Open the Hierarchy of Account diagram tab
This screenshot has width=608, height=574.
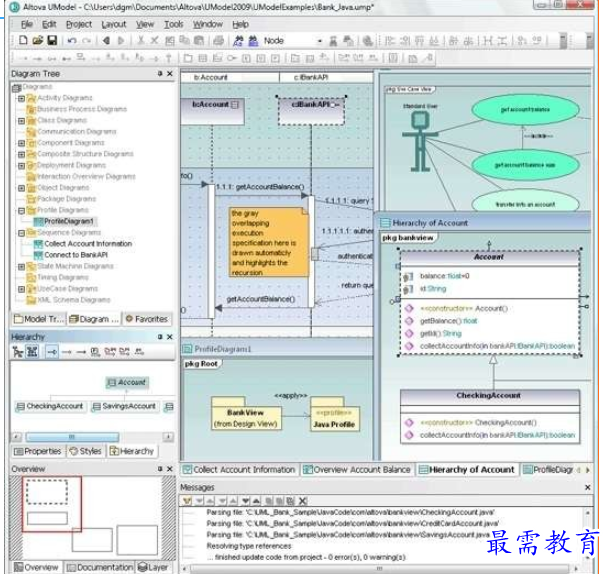(x=467, y=470)
